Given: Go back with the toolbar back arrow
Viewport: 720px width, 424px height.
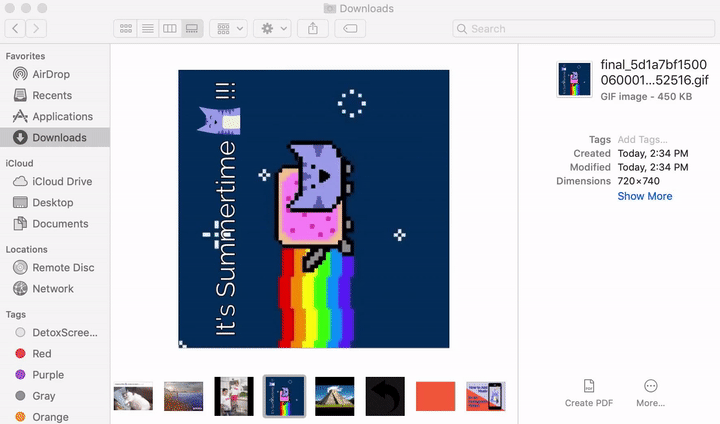Looking at the screenshot, I should click(15, 29).
